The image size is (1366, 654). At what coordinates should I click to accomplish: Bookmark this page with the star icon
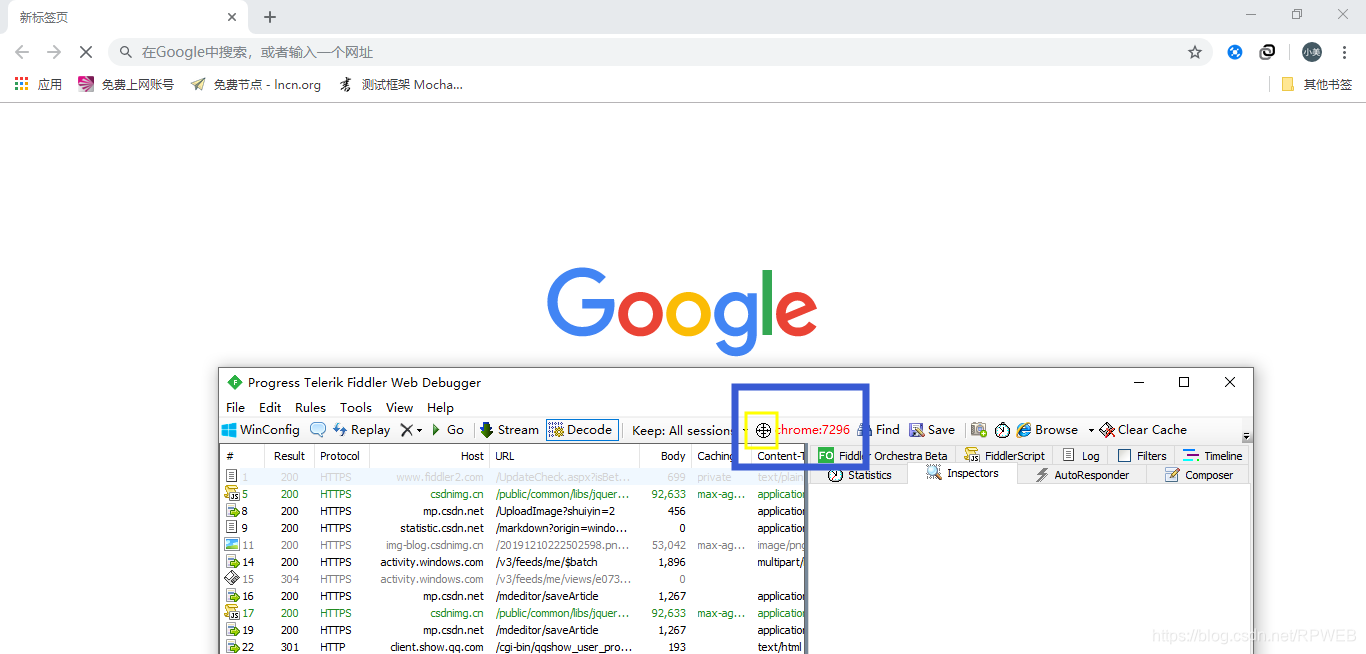1195,52
